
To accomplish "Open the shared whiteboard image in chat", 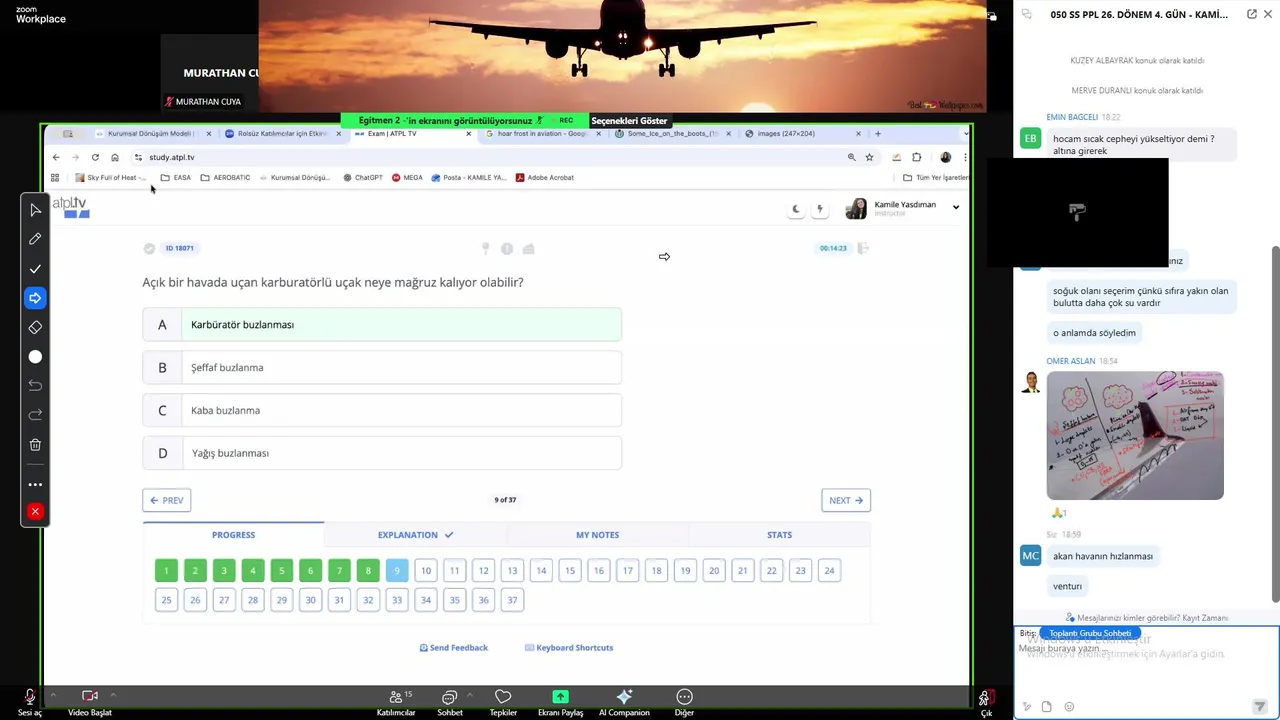I will point(1135,435).
